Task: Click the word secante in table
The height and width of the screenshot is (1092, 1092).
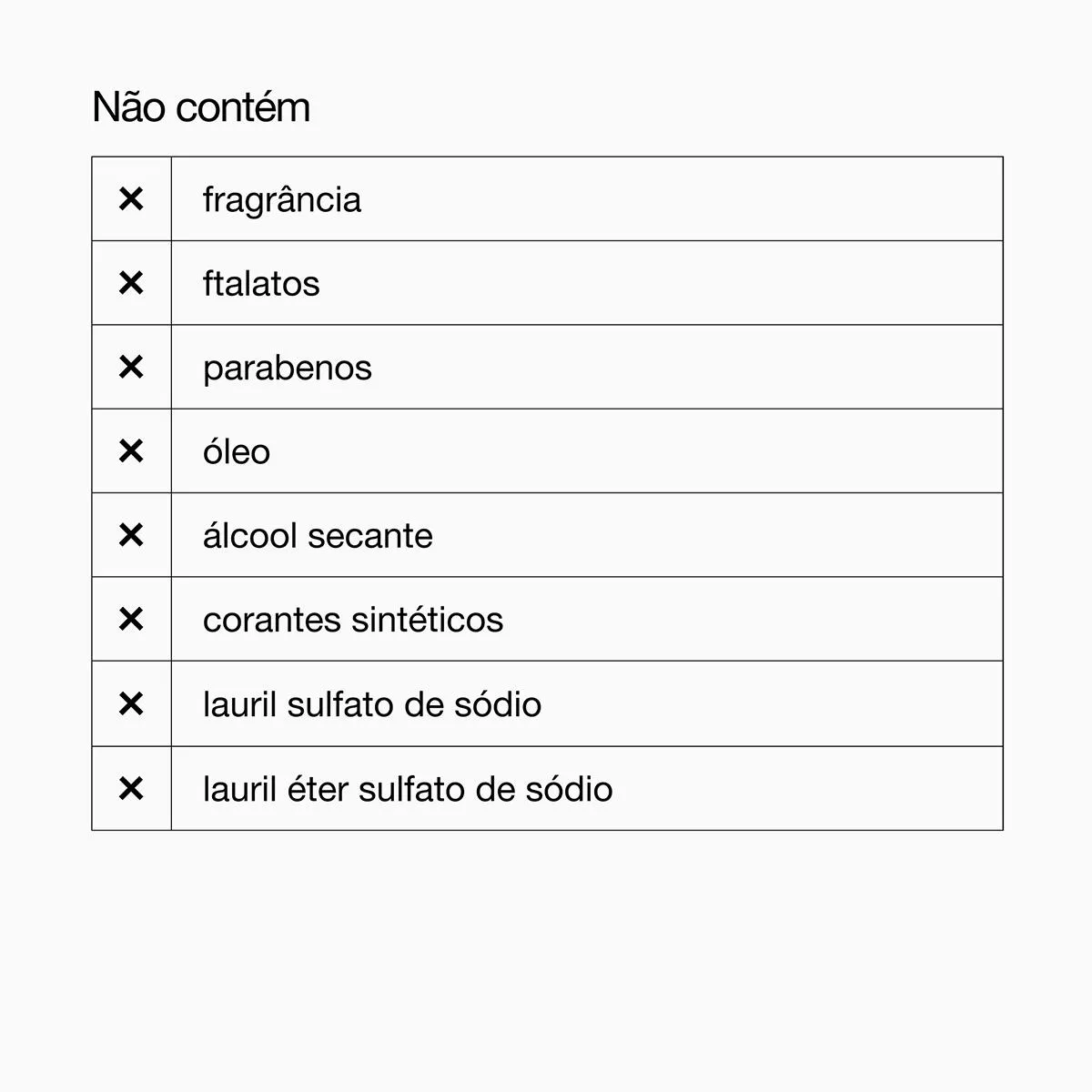Action: [x=369, y=537]
